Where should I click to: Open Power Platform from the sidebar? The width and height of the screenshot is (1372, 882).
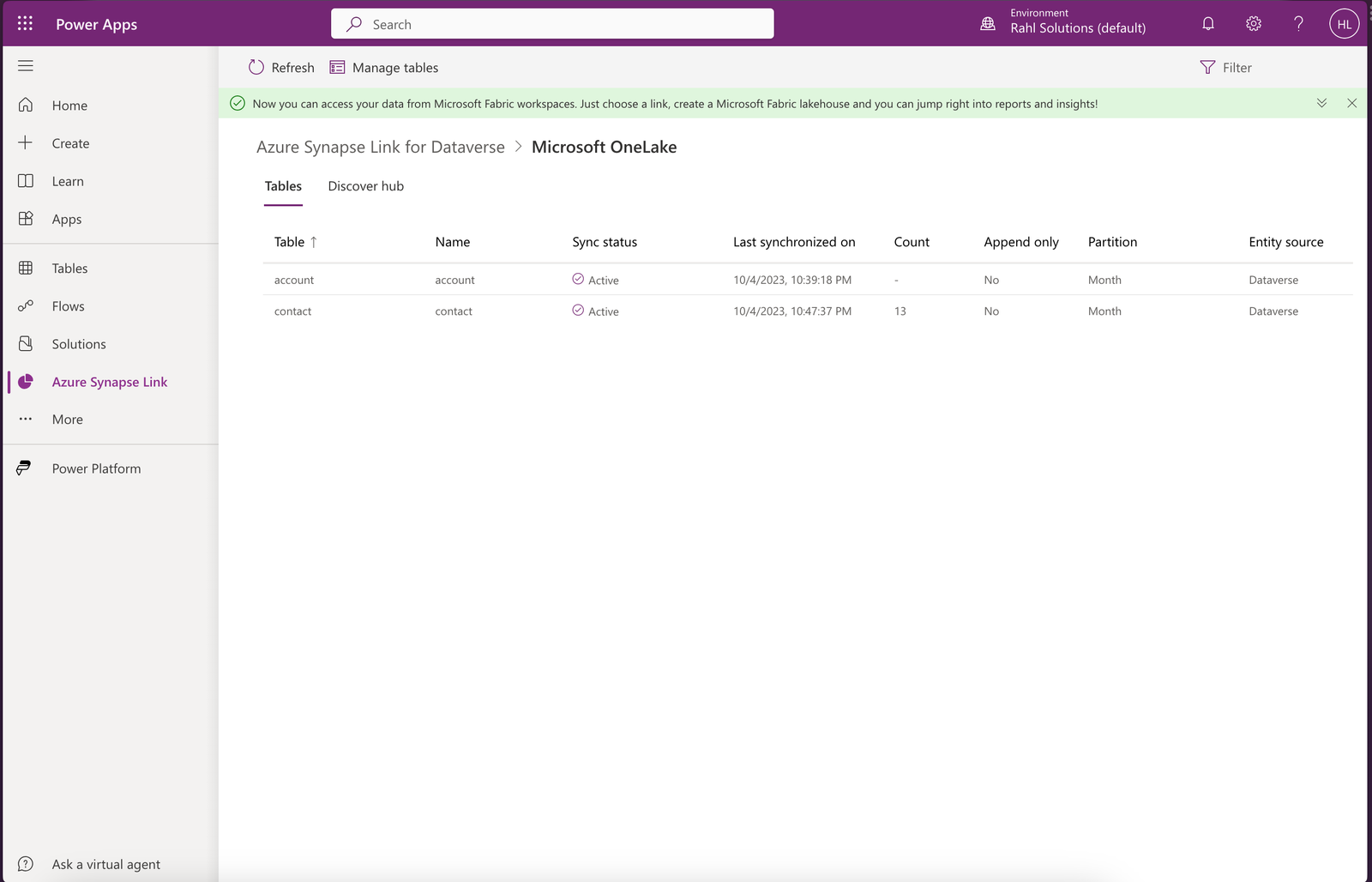[x=95, y=468]
